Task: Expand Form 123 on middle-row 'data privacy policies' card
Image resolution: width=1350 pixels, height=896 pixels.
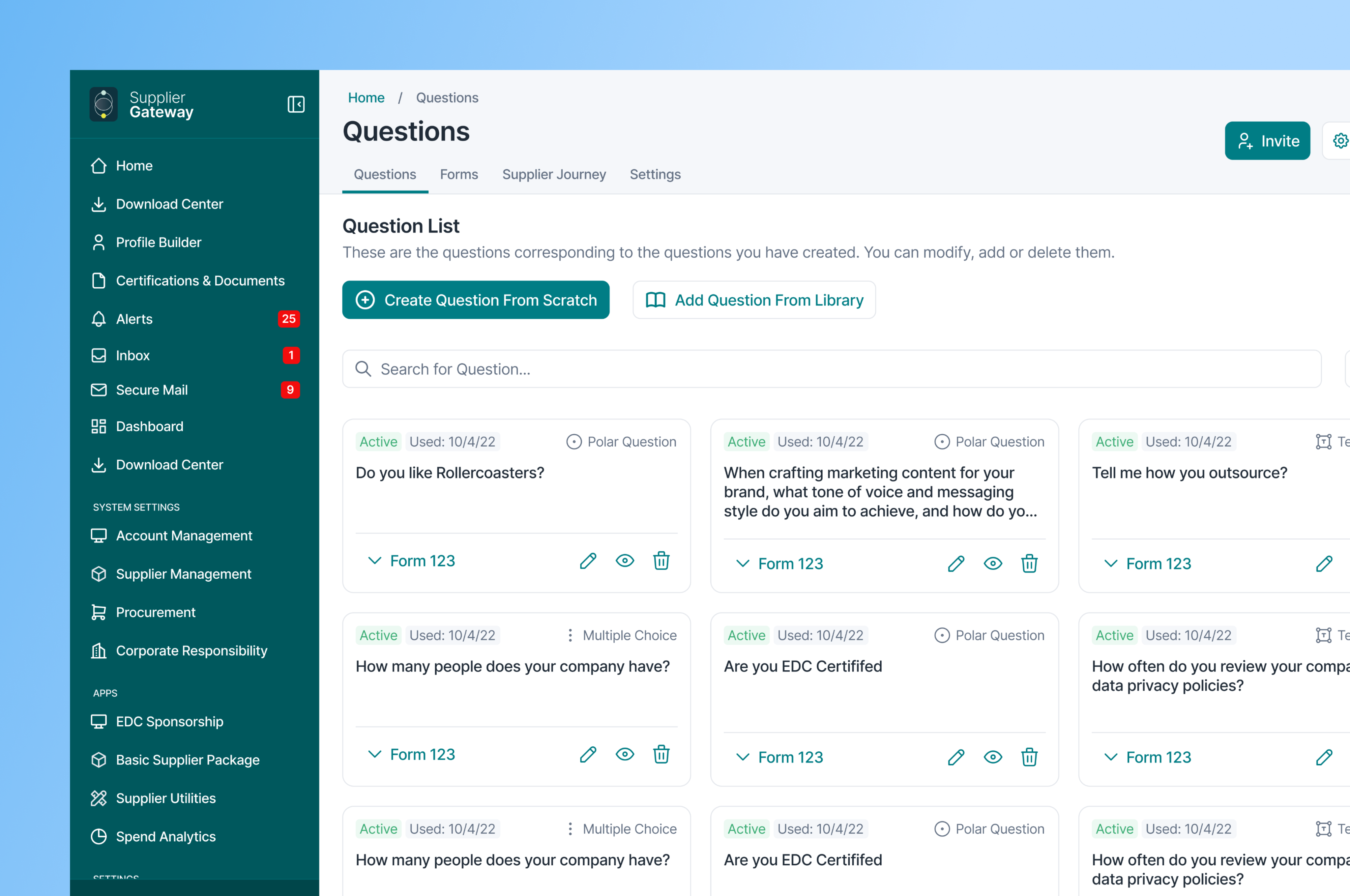Action: pyautogui.click(x=1148, y=757)
